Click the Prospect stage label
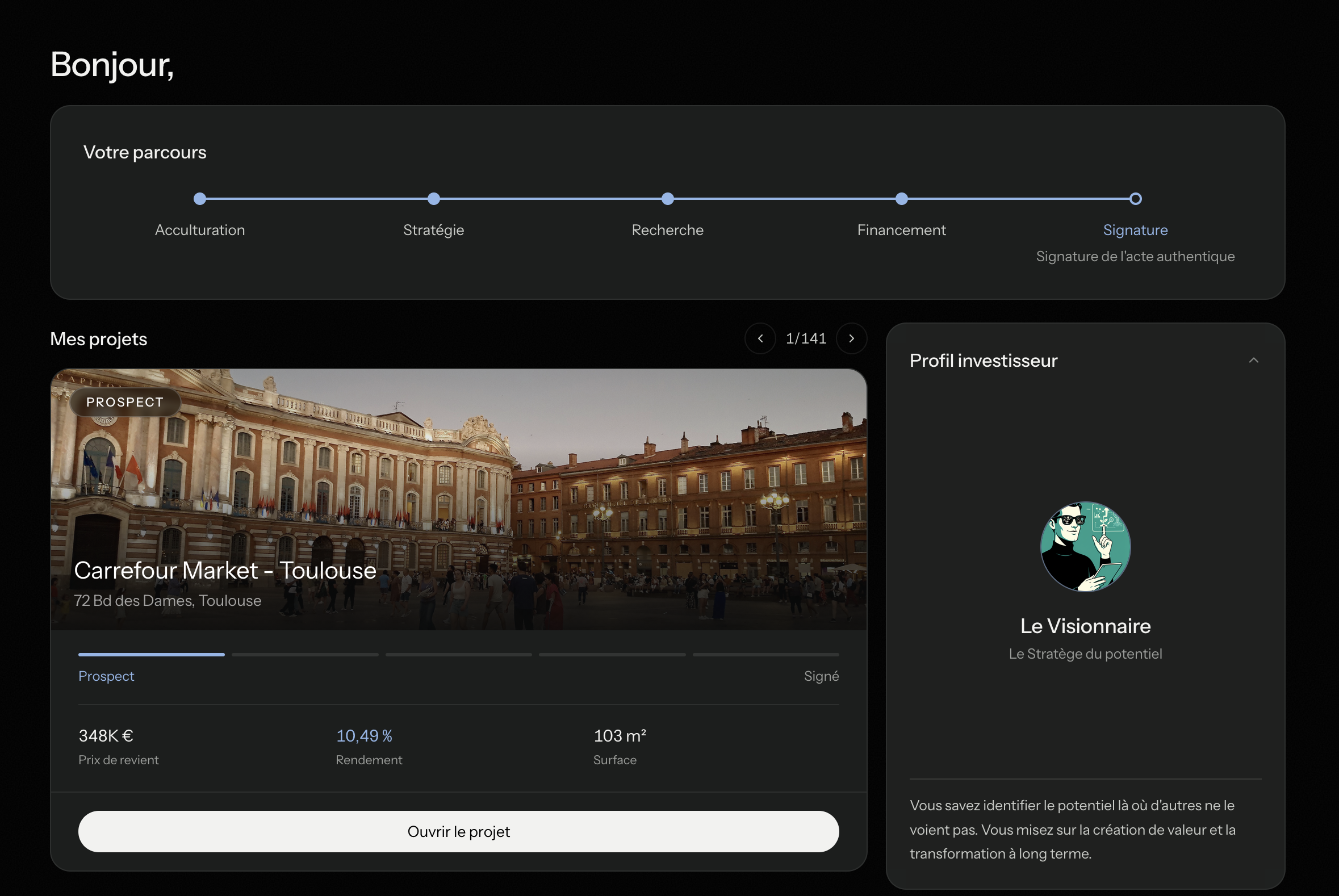The image size is (1339, 896). click(106, 676)
